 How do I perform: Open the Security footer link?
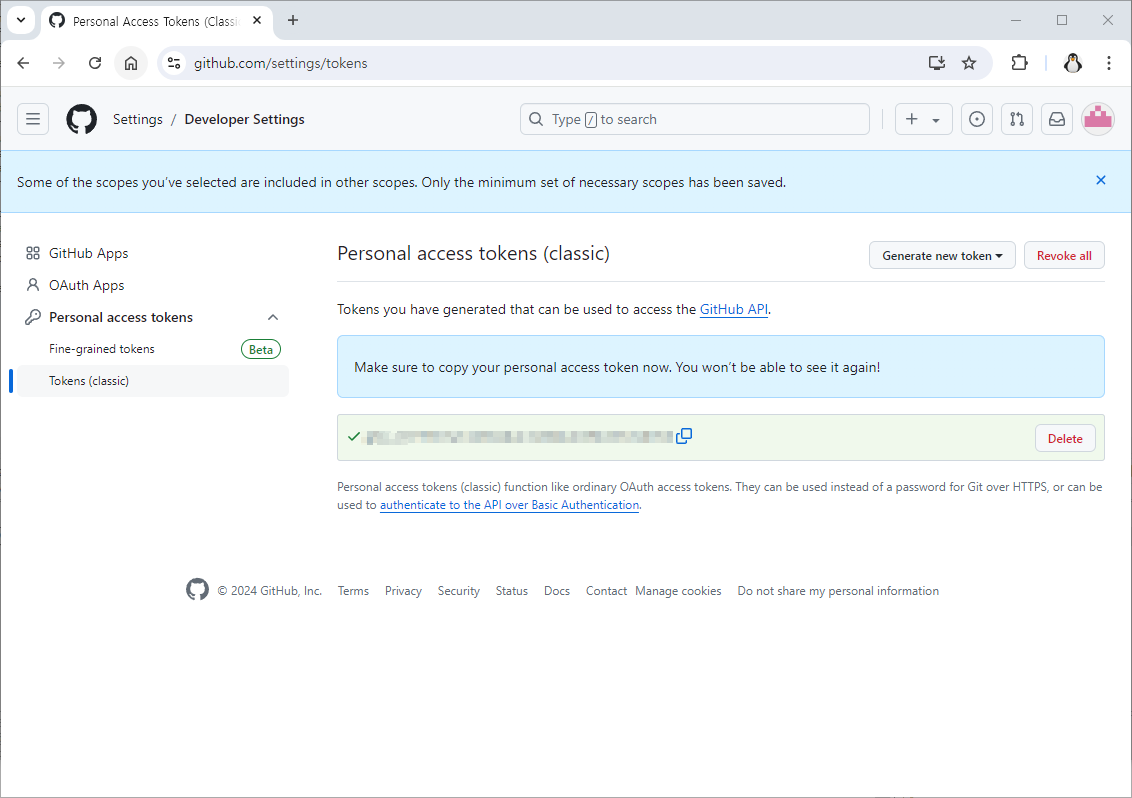[458, 591]
